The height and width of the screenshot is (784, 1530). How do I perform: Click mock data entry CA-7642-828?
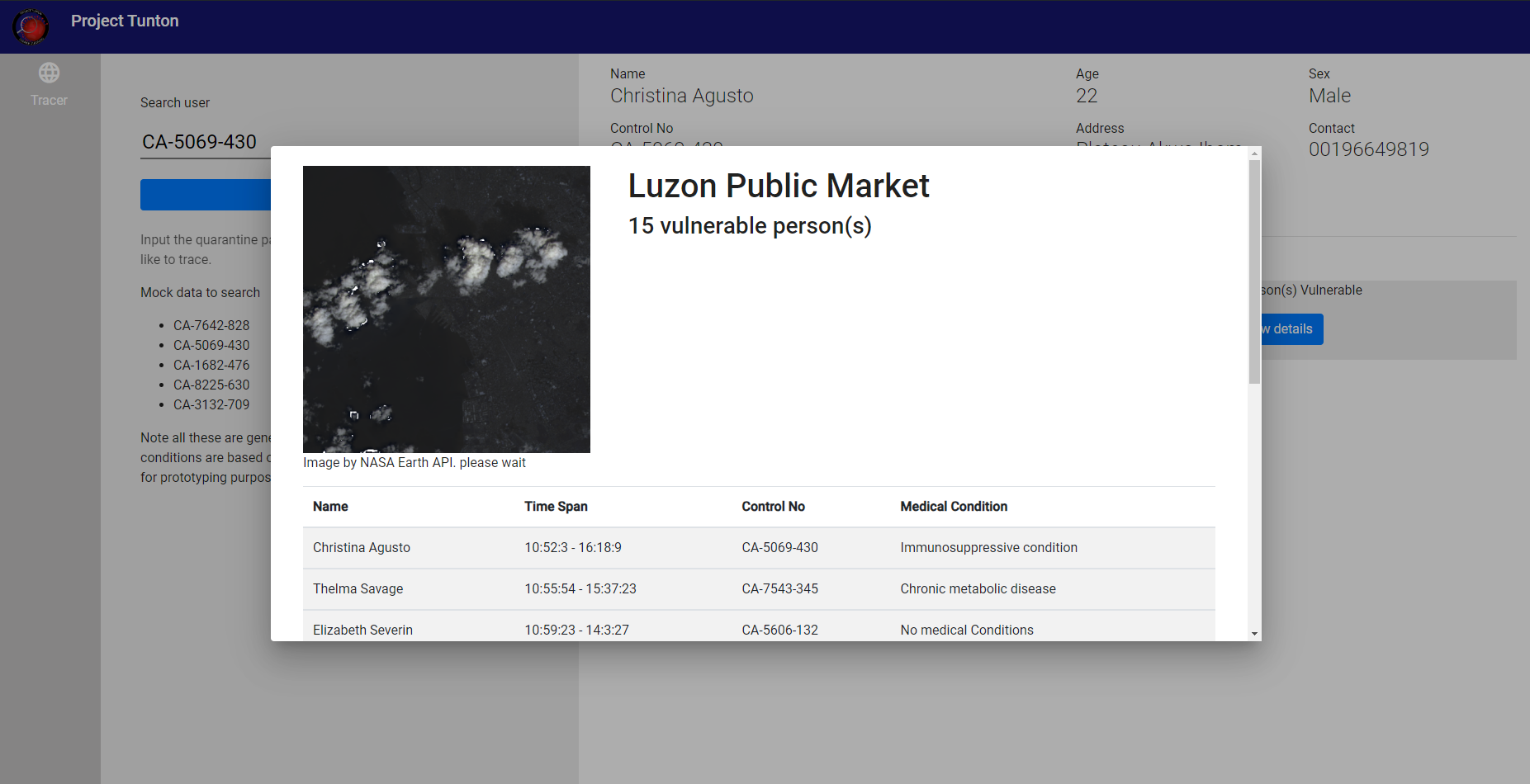(211, 326)
